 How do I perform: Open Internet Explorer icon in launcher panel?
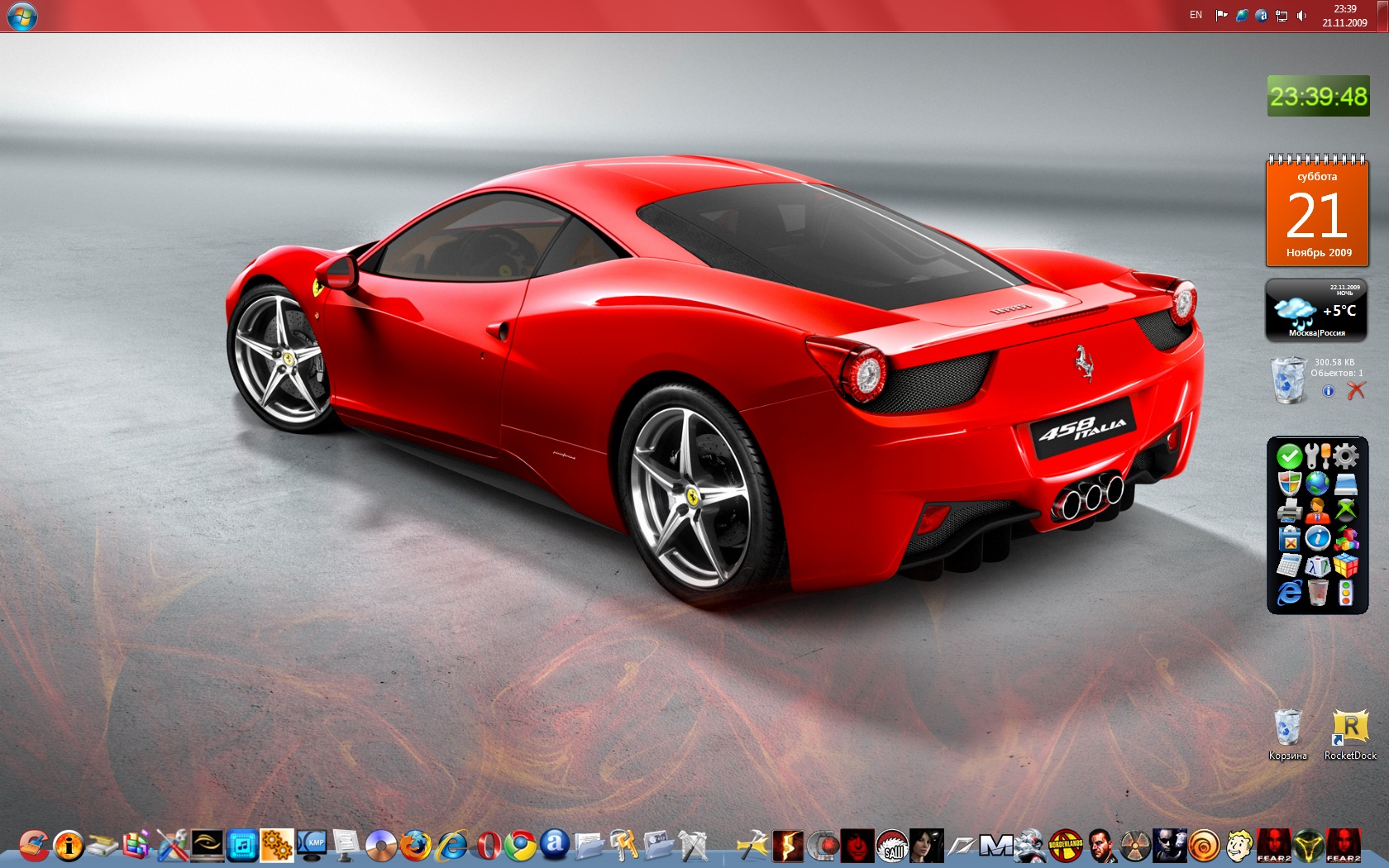tap(1290, 593)
